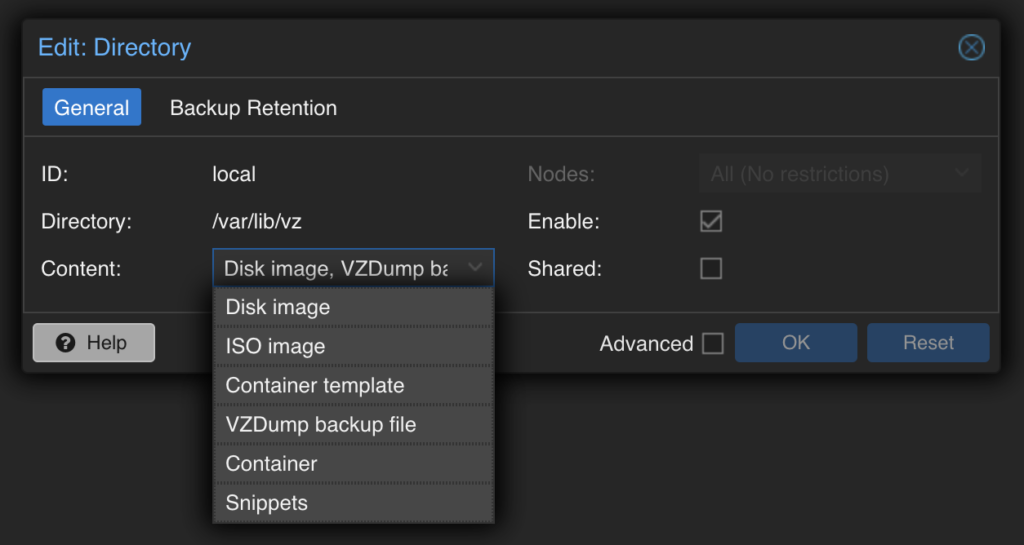
Task: Switch to the Backup Retention tab
Action: click(x=253, y=108)
